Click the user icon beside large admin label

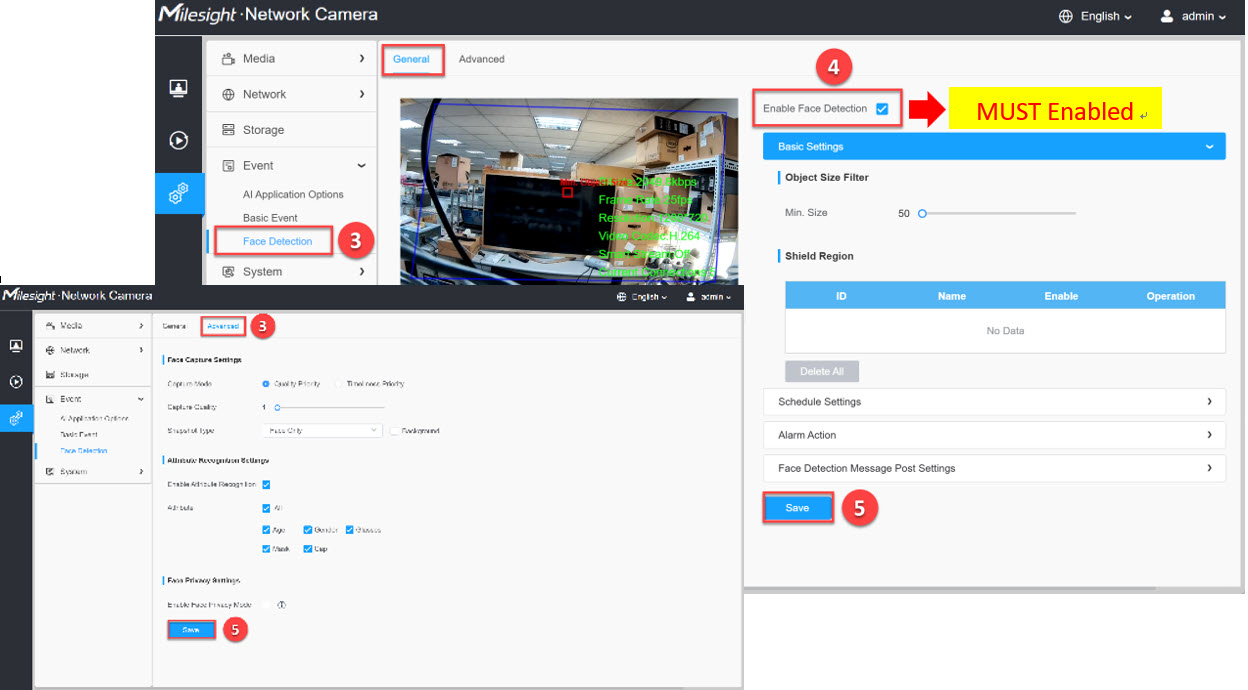[1167, 17]
